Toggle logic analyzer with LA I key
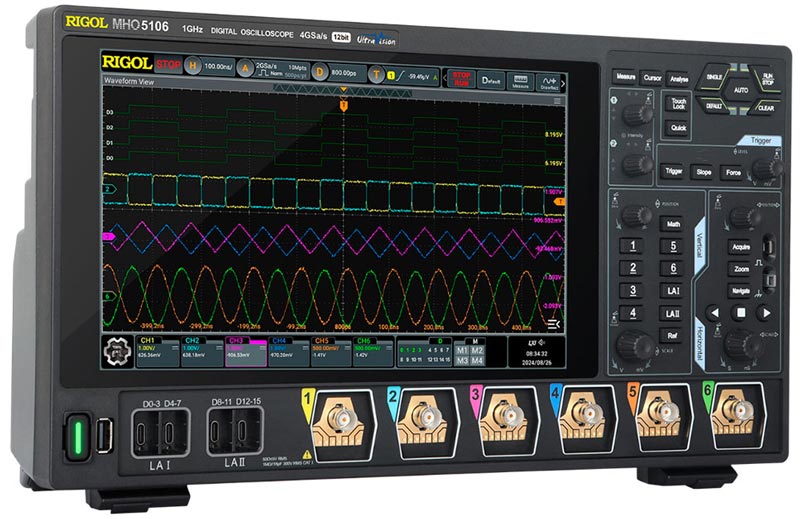The height and width of the screenshot is (519, 800). (673, 291)
